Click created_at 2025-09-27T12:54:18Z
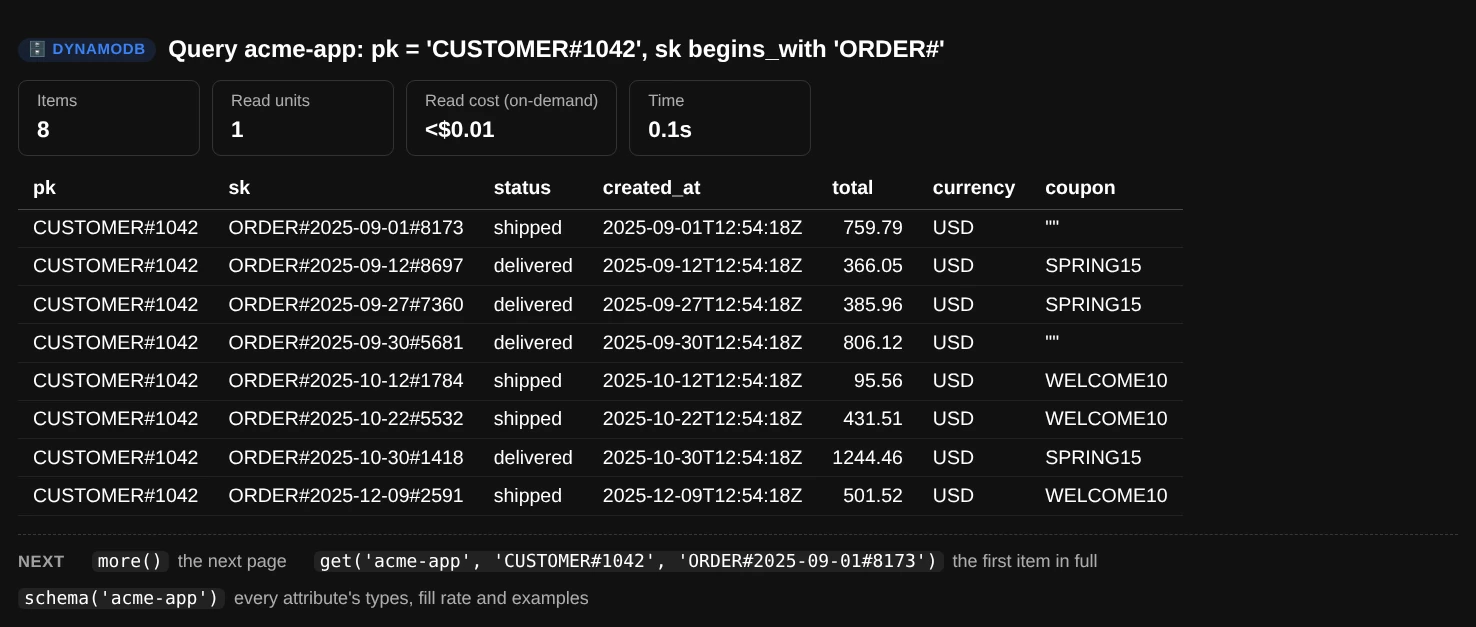Screen dimensions: 1476x627 (x=702, y=305)
